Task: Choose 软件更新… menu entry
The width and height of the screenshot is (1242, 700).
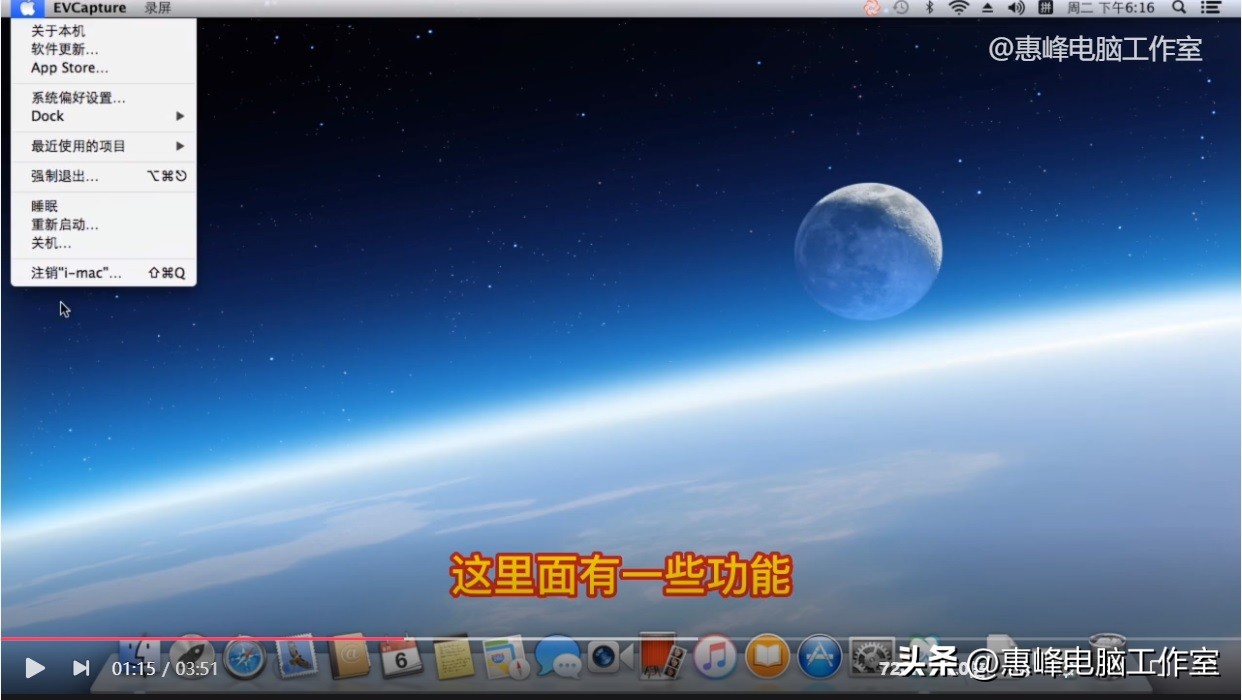Action: click(65, 49)
